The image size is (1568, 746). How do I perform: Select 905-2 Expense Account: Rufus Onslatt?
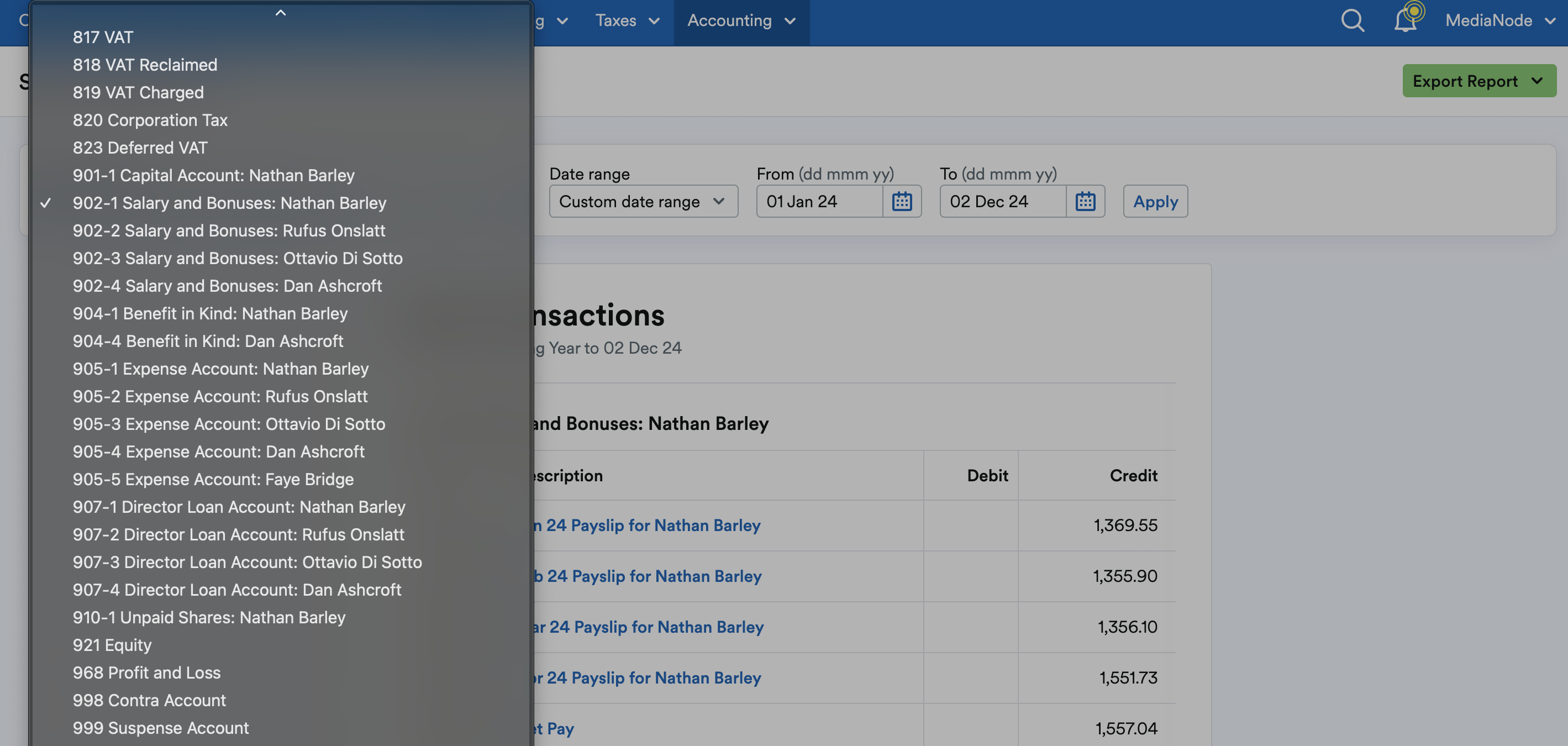pos(281,396)
